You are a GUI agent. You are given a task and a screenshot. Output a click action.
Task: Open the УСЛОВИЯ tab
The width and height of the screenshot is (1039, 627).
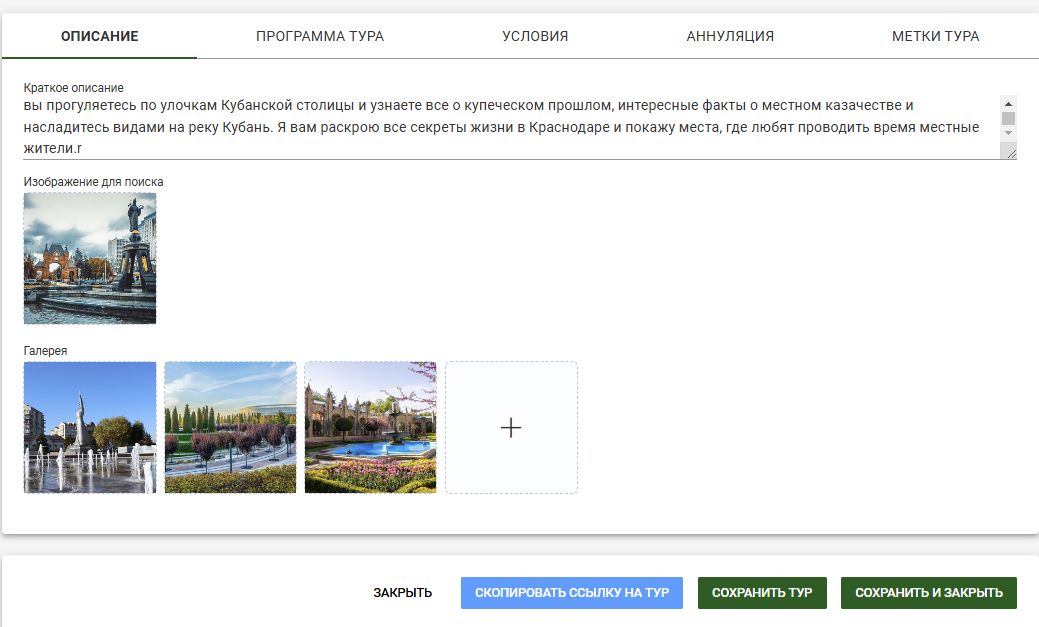(x=535, y=36)
